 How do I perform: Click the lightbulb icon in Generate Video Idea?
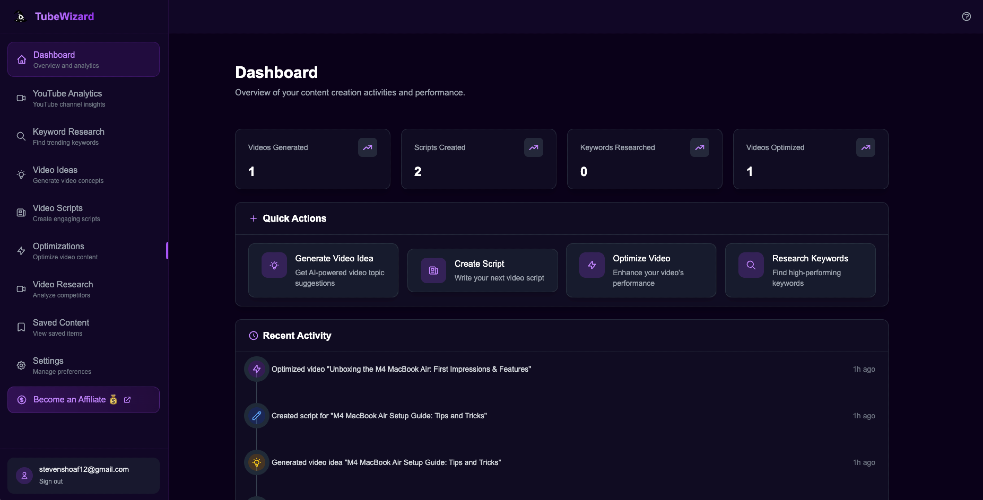pyautogui.click(x=274, y=265)
